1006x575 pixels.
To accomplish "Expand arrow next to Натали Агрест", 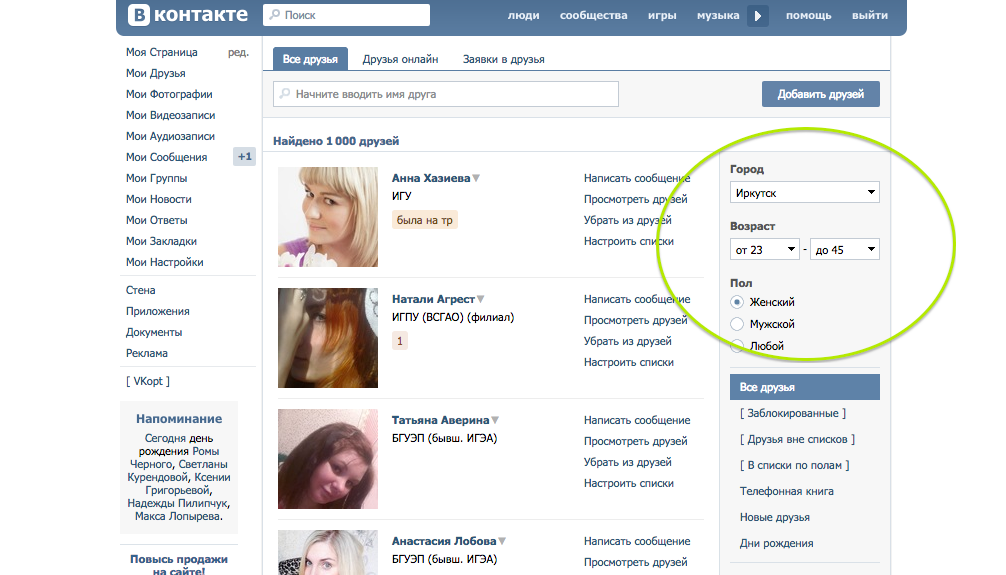I will click(481, 299).
